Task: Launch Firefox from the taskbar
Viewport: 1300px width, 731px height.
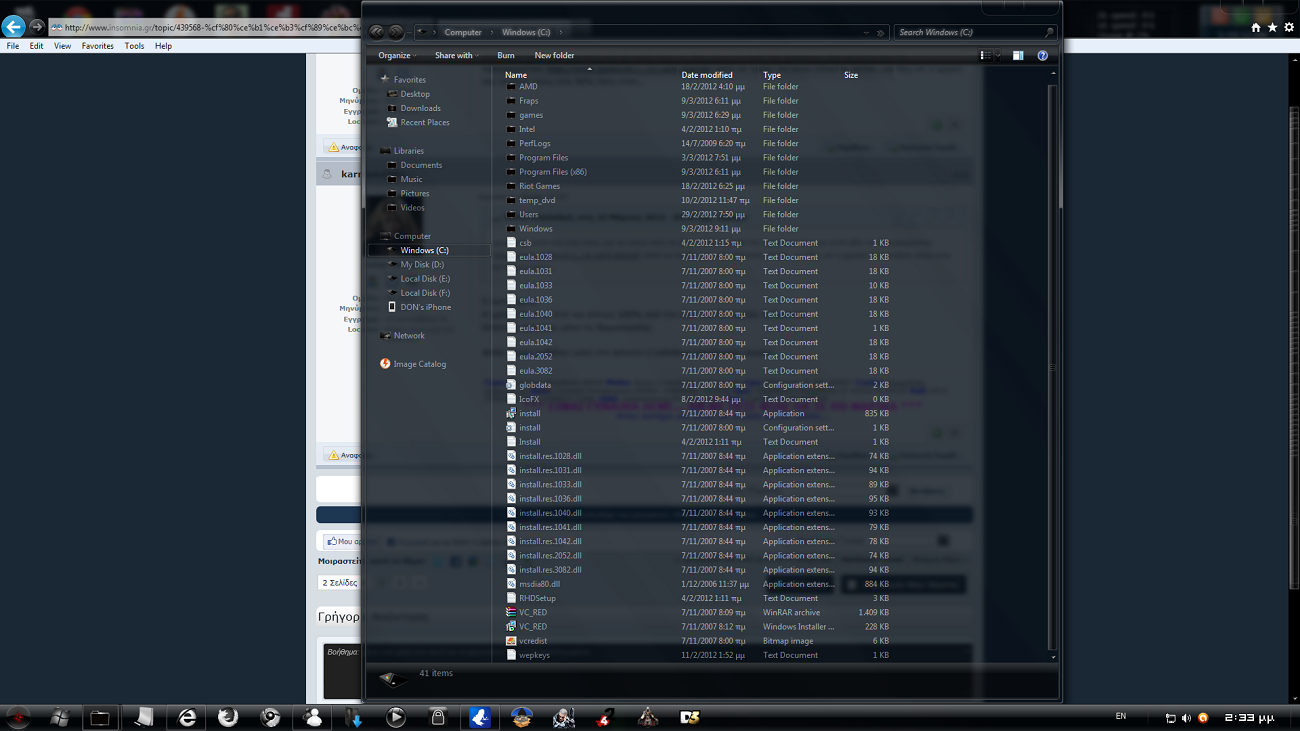Action: [x=228, y=717]
